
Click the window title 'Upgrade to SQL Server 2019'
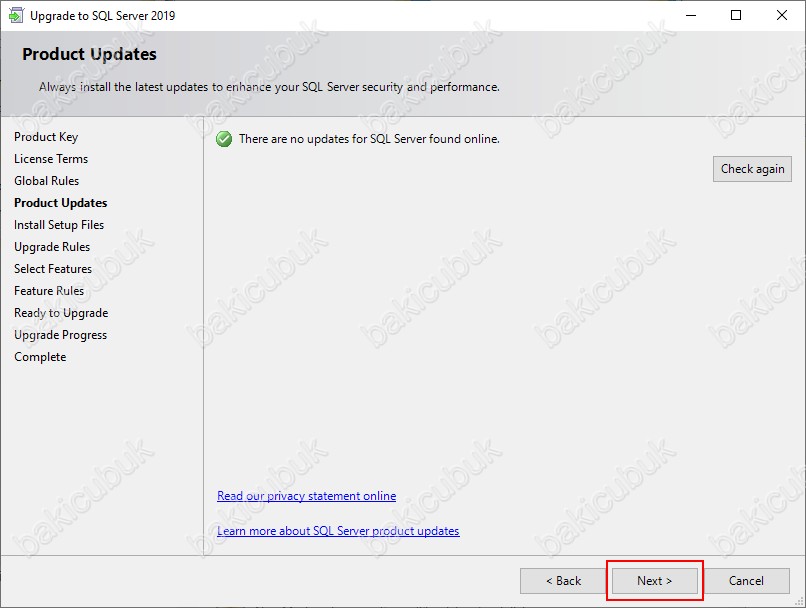click(103, 16)
